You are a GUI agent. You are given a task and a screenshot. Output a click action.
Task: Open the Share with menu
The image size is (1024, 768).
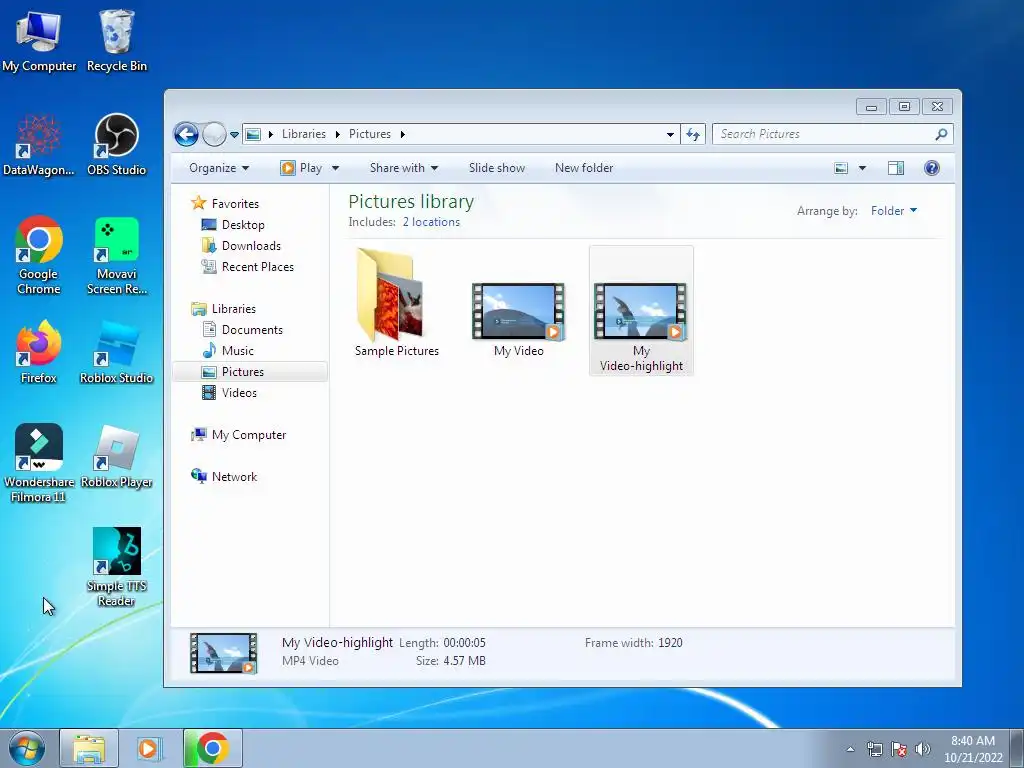pos(404,168)
